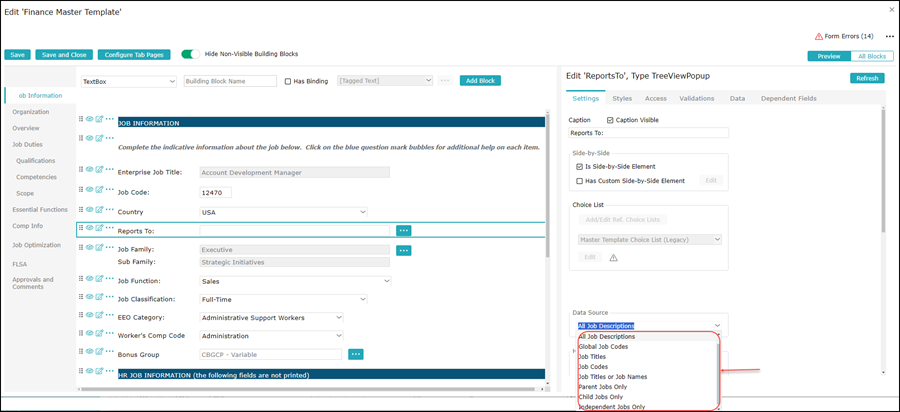Toggle visibility eye for Reports To row
Screen dimensions: 900x412
[x=90, y=228]
